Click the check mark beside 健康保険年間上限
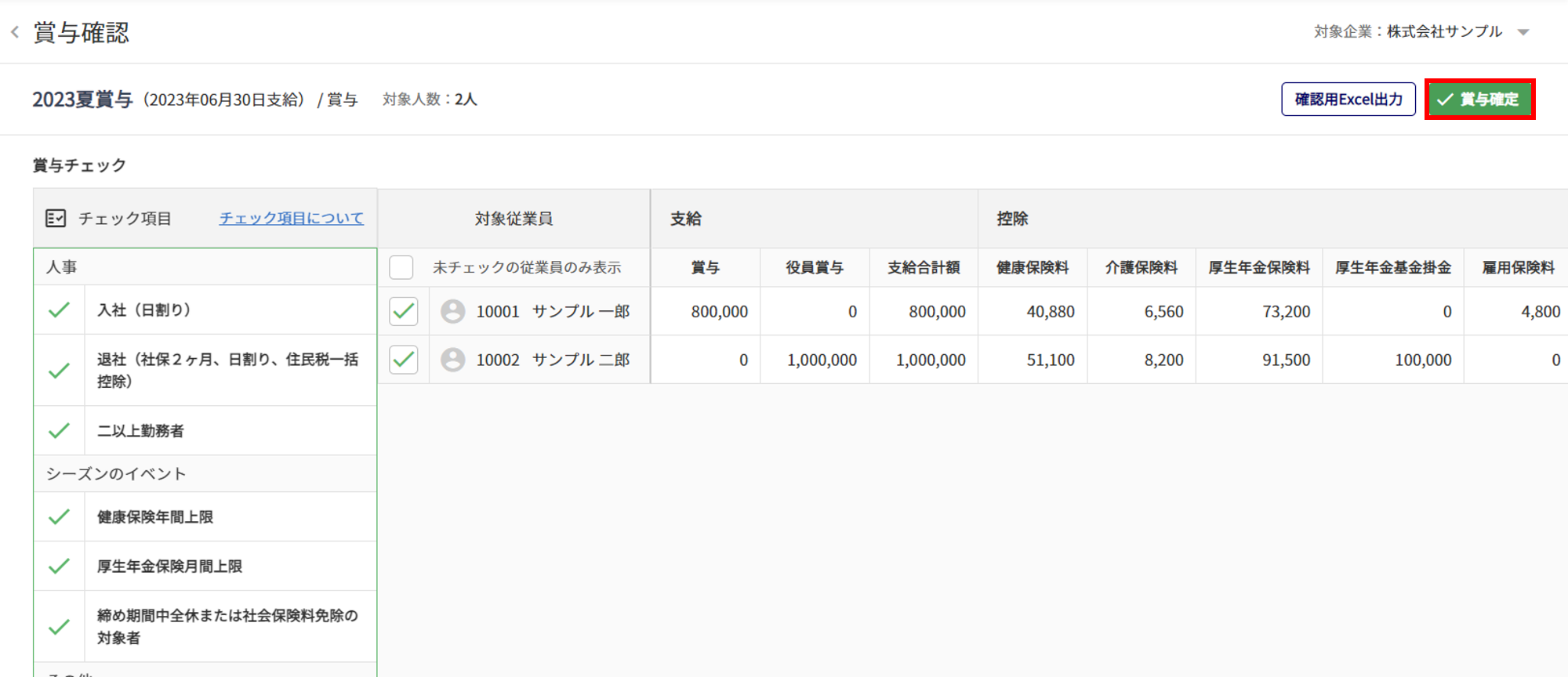Screen dimensions: 1568x677 pos(60,516)
